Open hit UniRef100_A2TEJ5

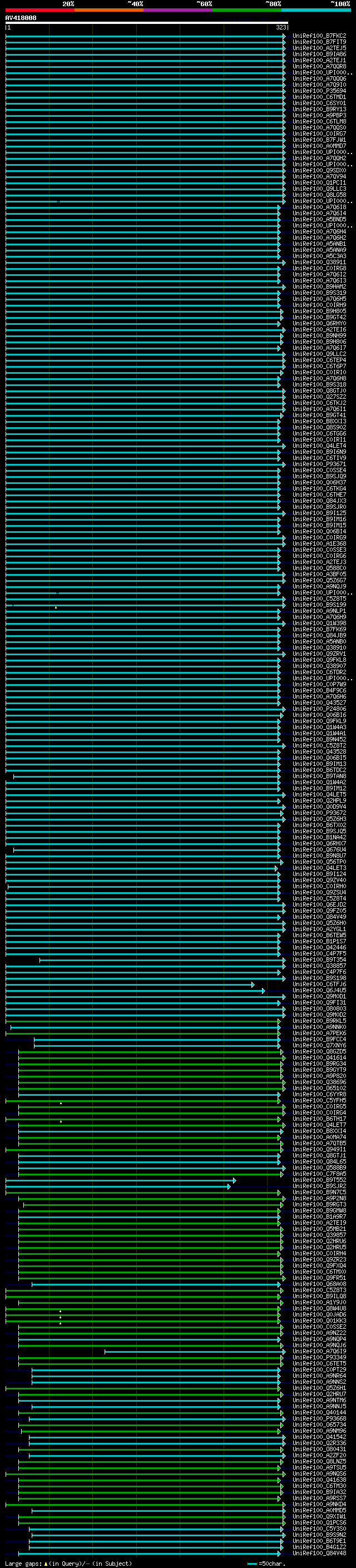click(x=319, y=48)
